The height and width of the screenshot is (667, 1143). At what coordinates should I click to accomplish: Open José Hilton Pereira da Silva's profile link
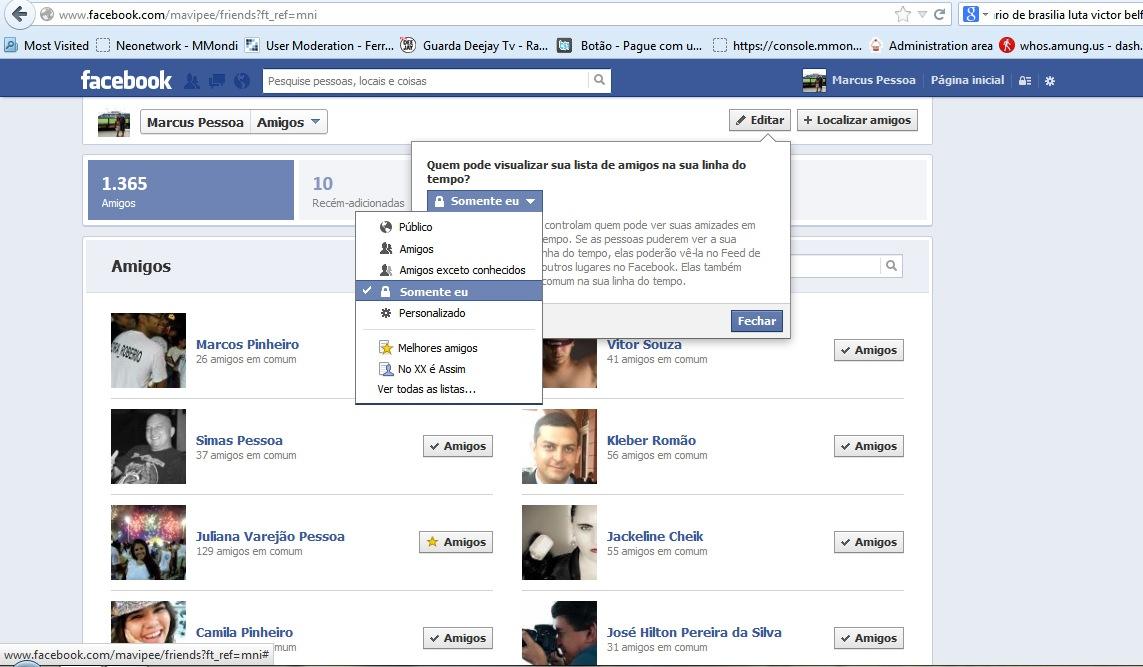[694, 632]
